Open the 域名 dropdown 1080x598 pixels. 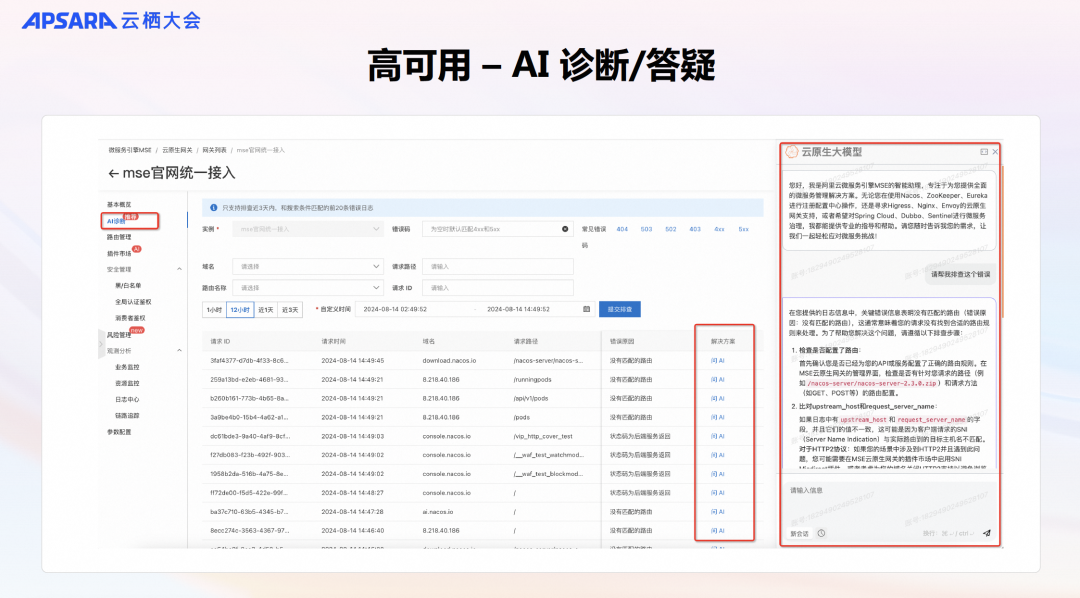pos(307,267)
